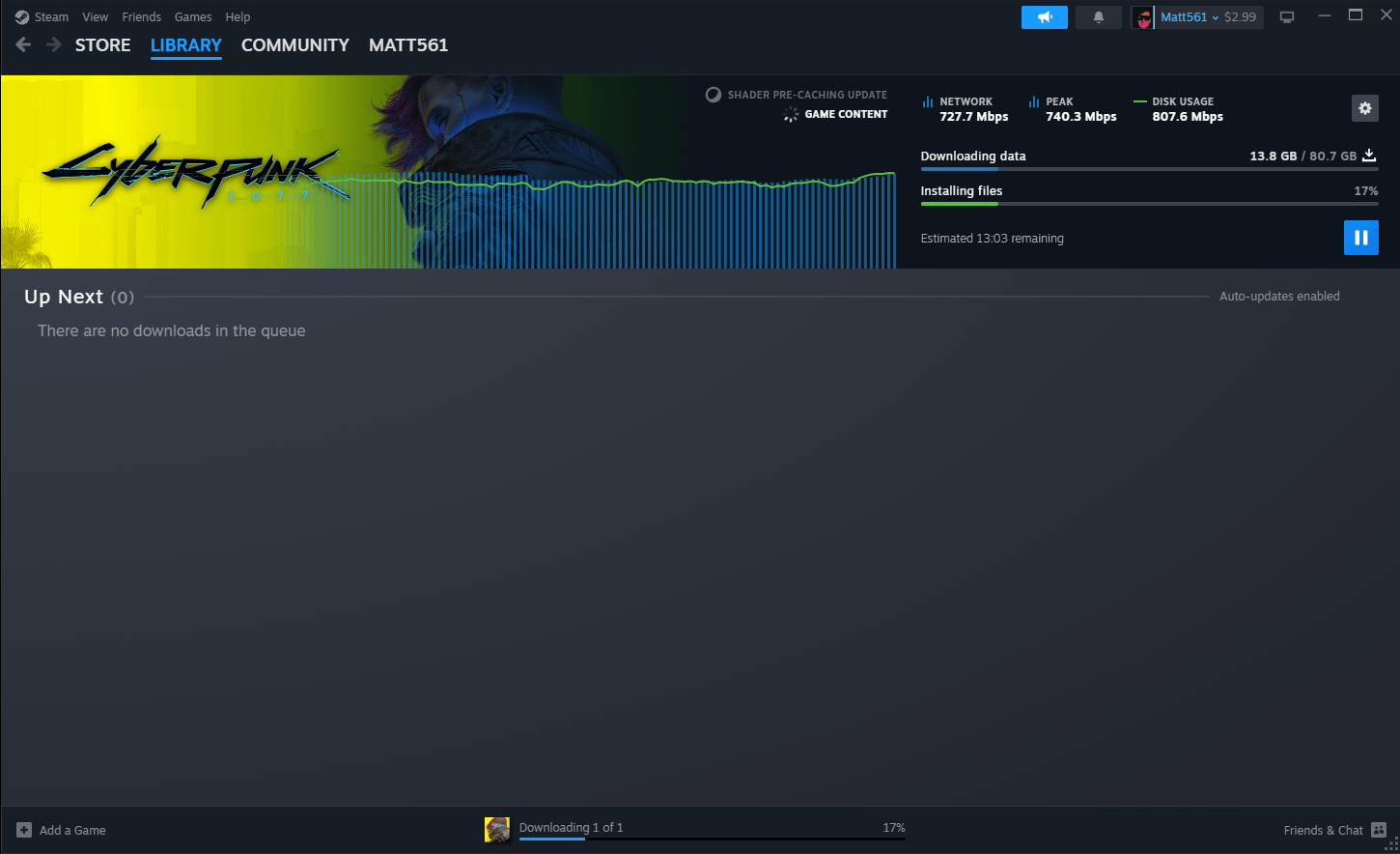Open the View menu
1400x854 pixels.
point(95,17)
